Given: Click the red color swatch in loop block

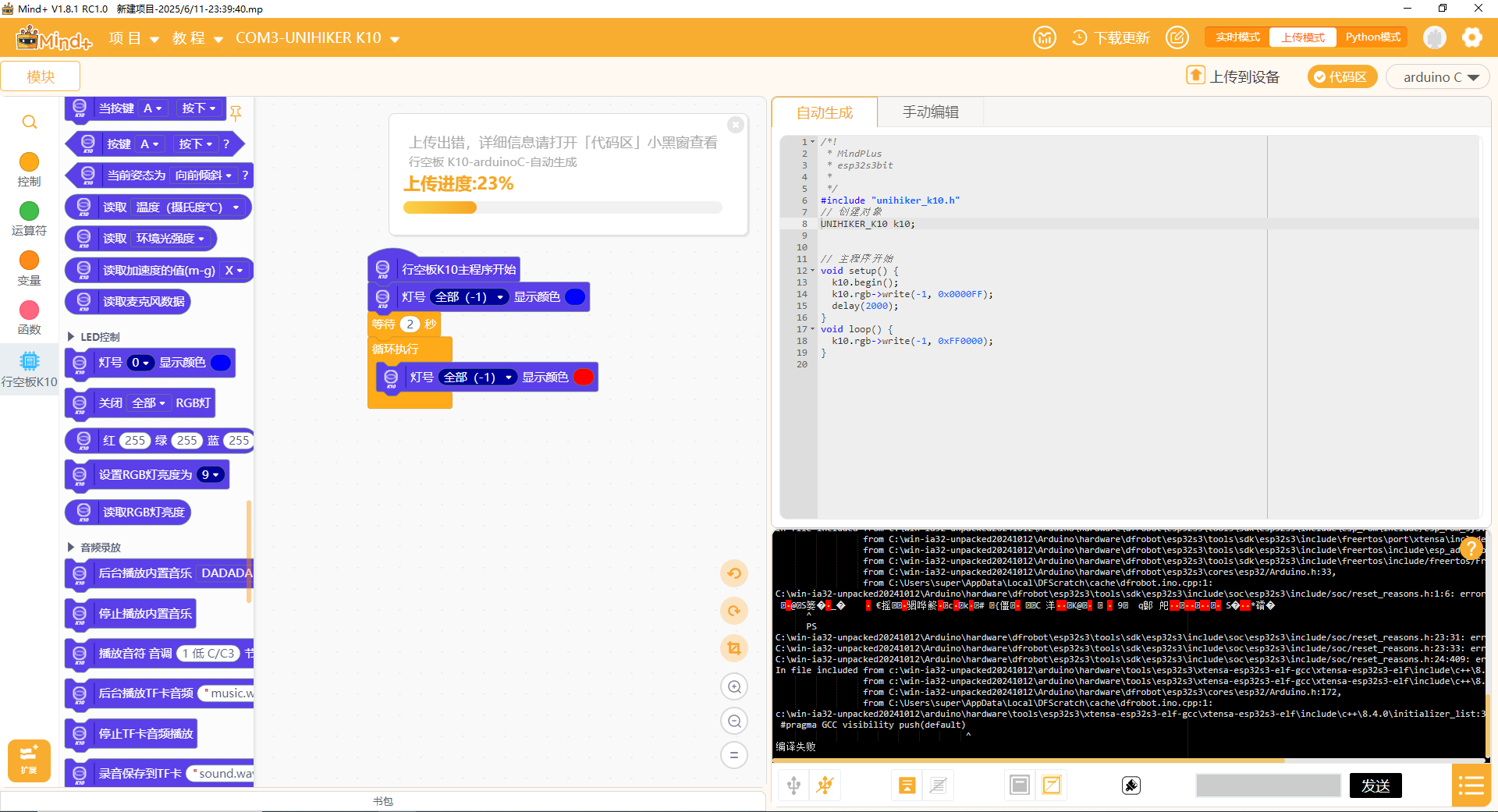Looking at the screenshot, I should [583, 378].
